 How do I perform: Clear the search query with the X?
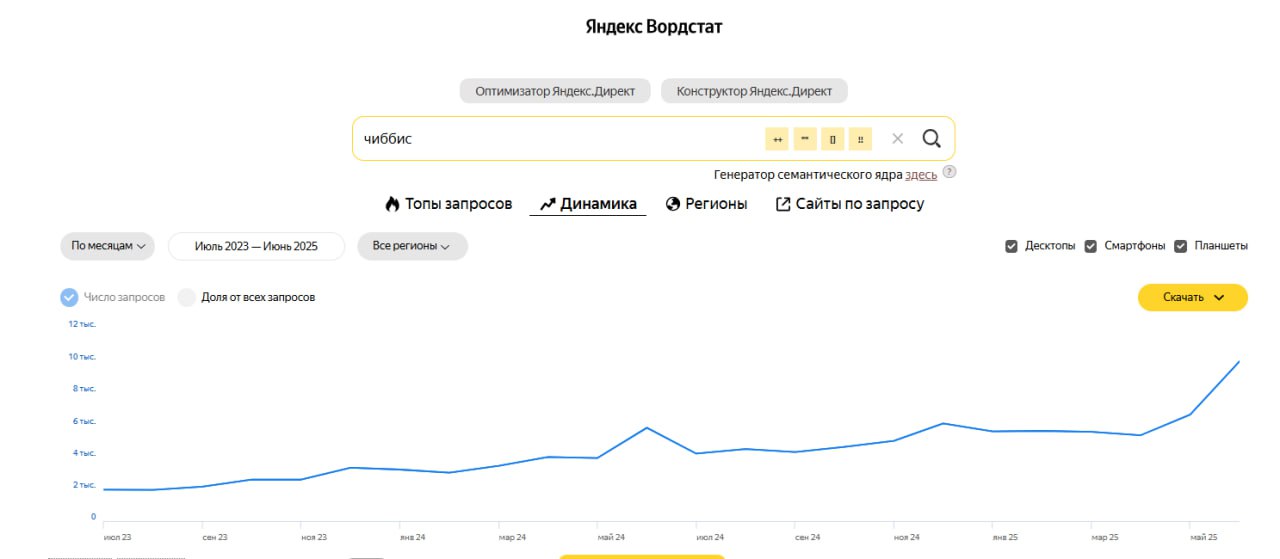[897, 139]
